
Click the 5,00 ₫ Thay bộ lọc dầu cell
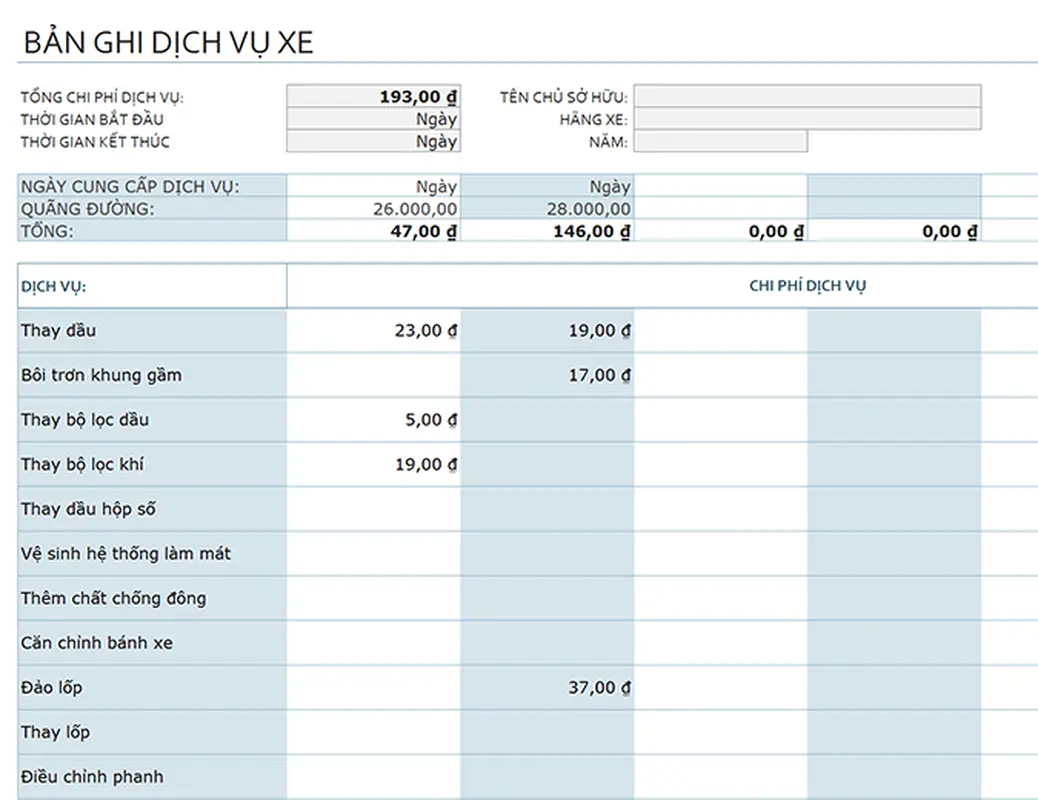(x=373, y=420)
